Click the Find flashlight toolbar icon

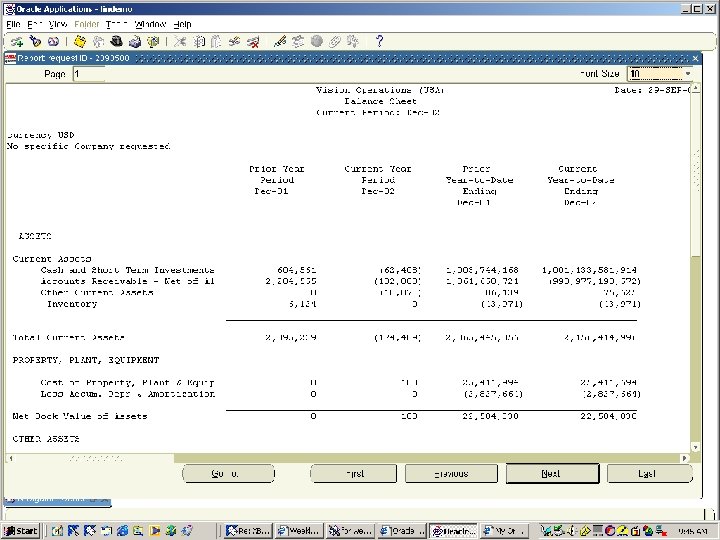coord(35,42)
